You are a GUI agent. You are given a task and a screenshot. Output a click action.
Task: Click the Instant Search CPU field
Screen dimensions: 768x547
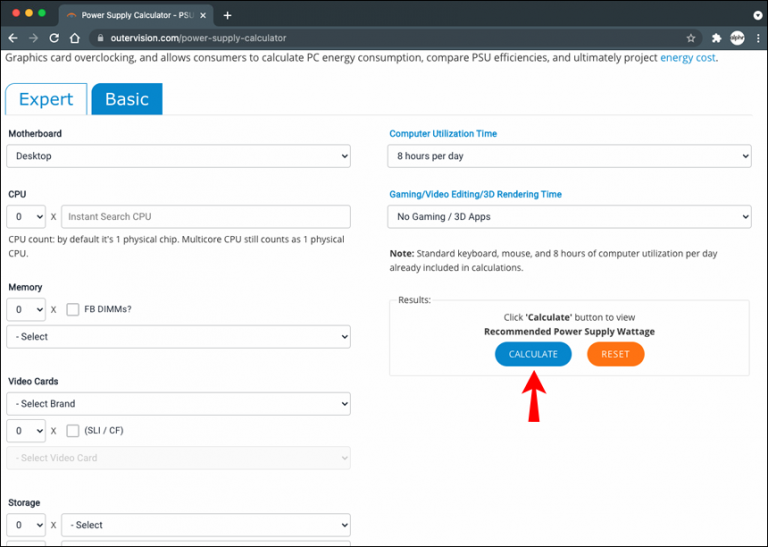(x=206, y=217)
